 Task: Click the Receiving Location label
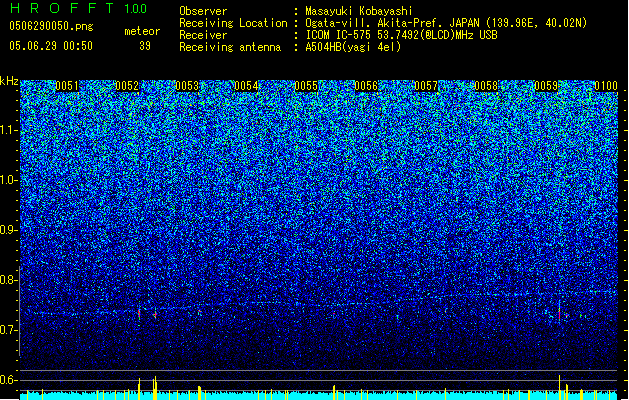coord(233,23)
